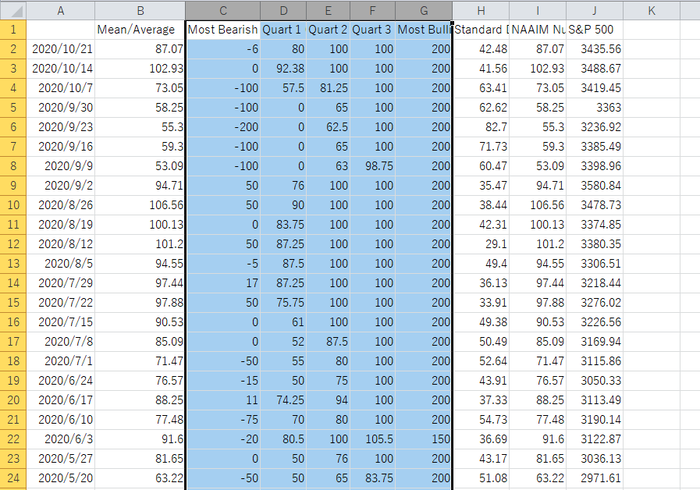The height and width of the screenshot is (490, 700).
Task: Select column C header
Action: (223, 11)
